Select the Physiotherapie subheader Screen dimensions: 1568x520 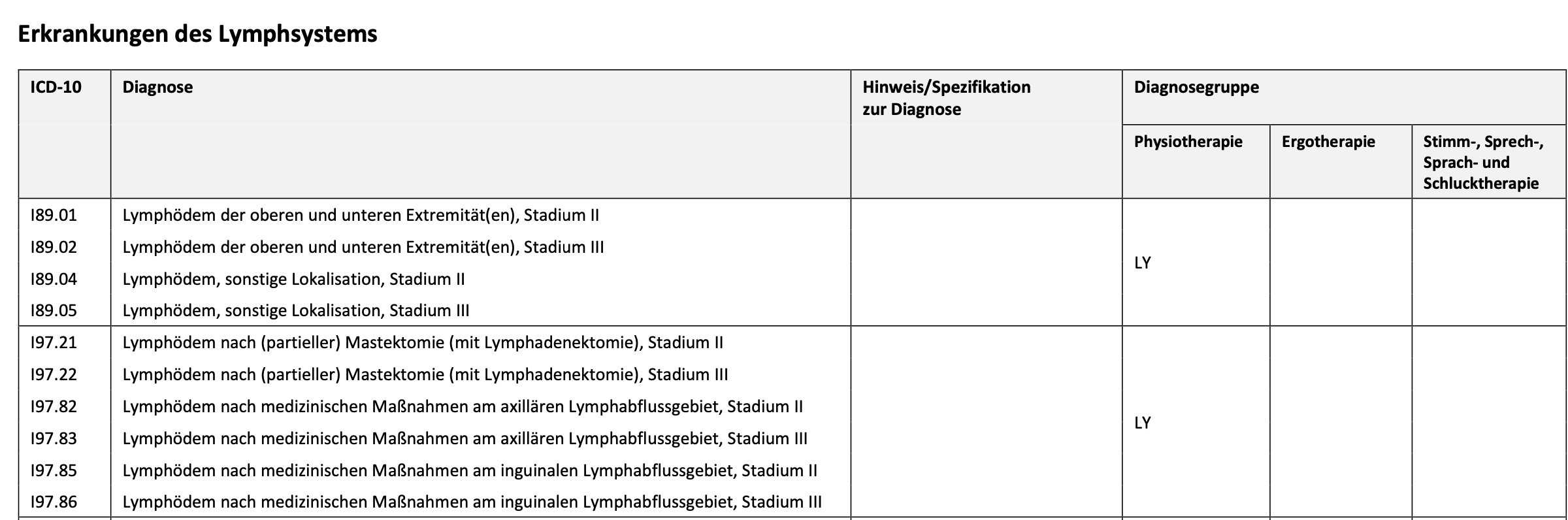tap(1188, 142)
